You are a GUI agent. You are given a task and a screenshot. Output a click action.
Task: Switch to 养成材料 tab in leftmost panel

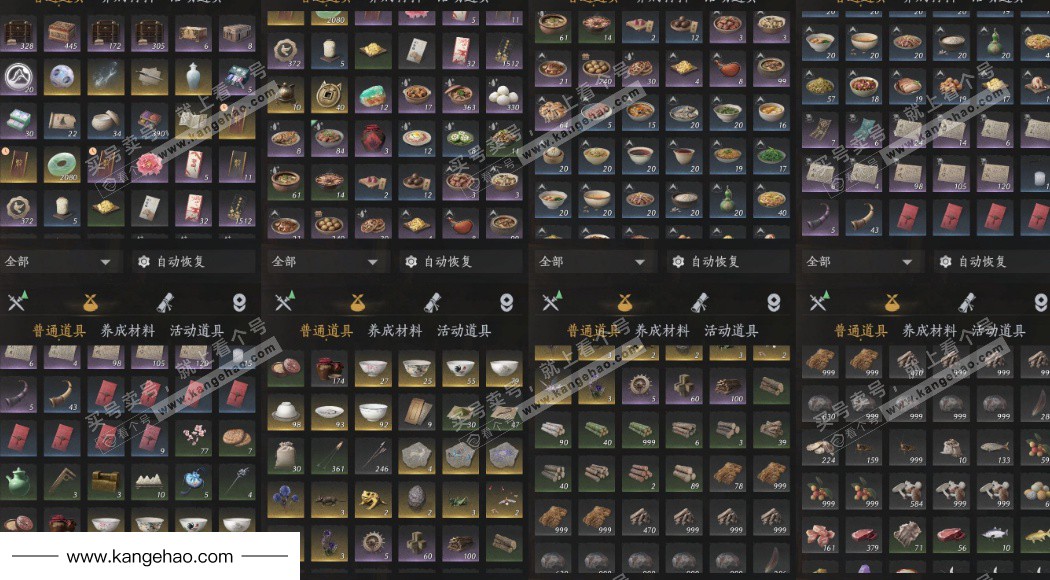click(127, 331)
